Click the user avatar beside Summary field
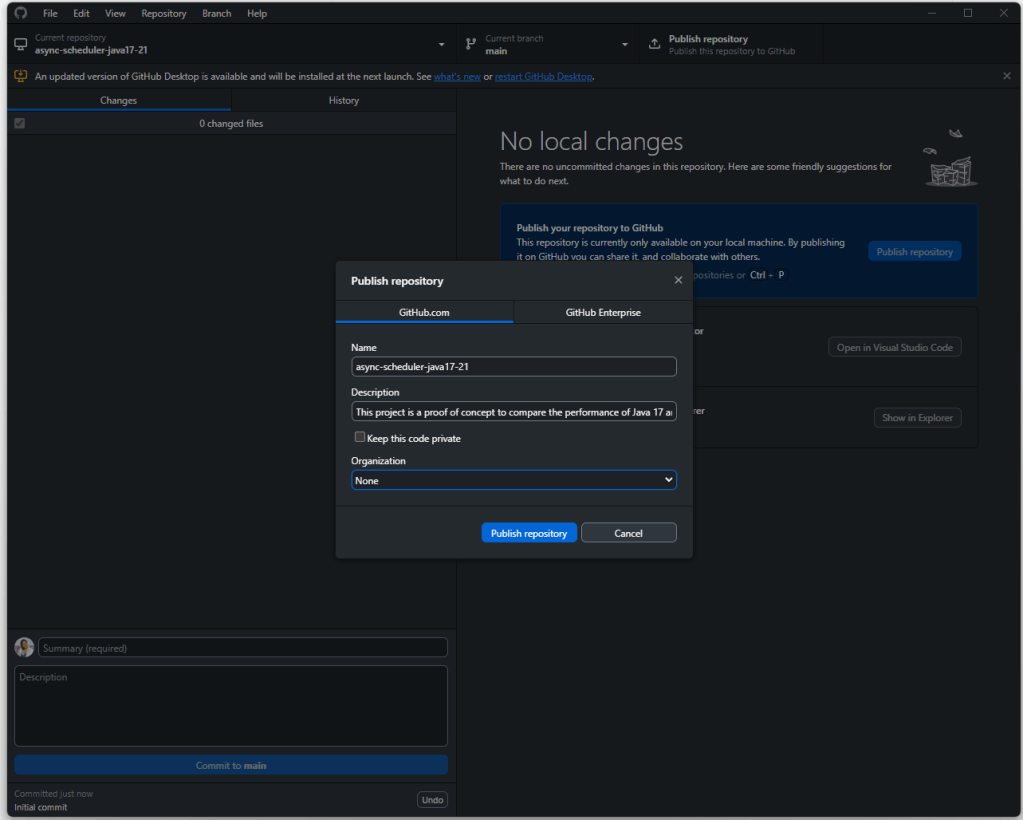Viewport: 1023px width, 820px height. pos(24,648)
